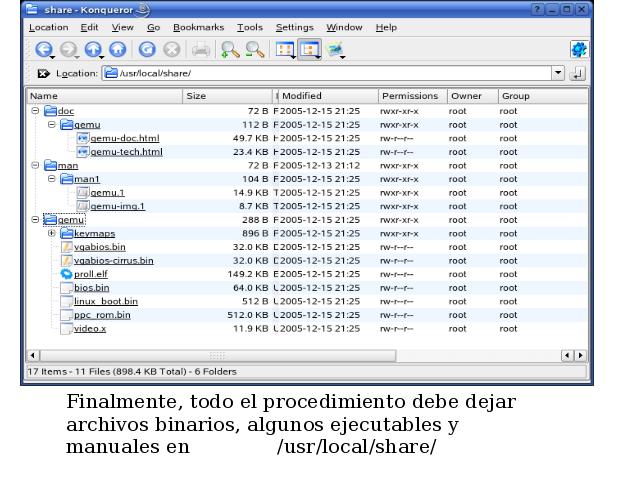Click the title bar help question mark
Image resolution: width=640 pixels, height=480 pixels.
[x=538, y=9]
